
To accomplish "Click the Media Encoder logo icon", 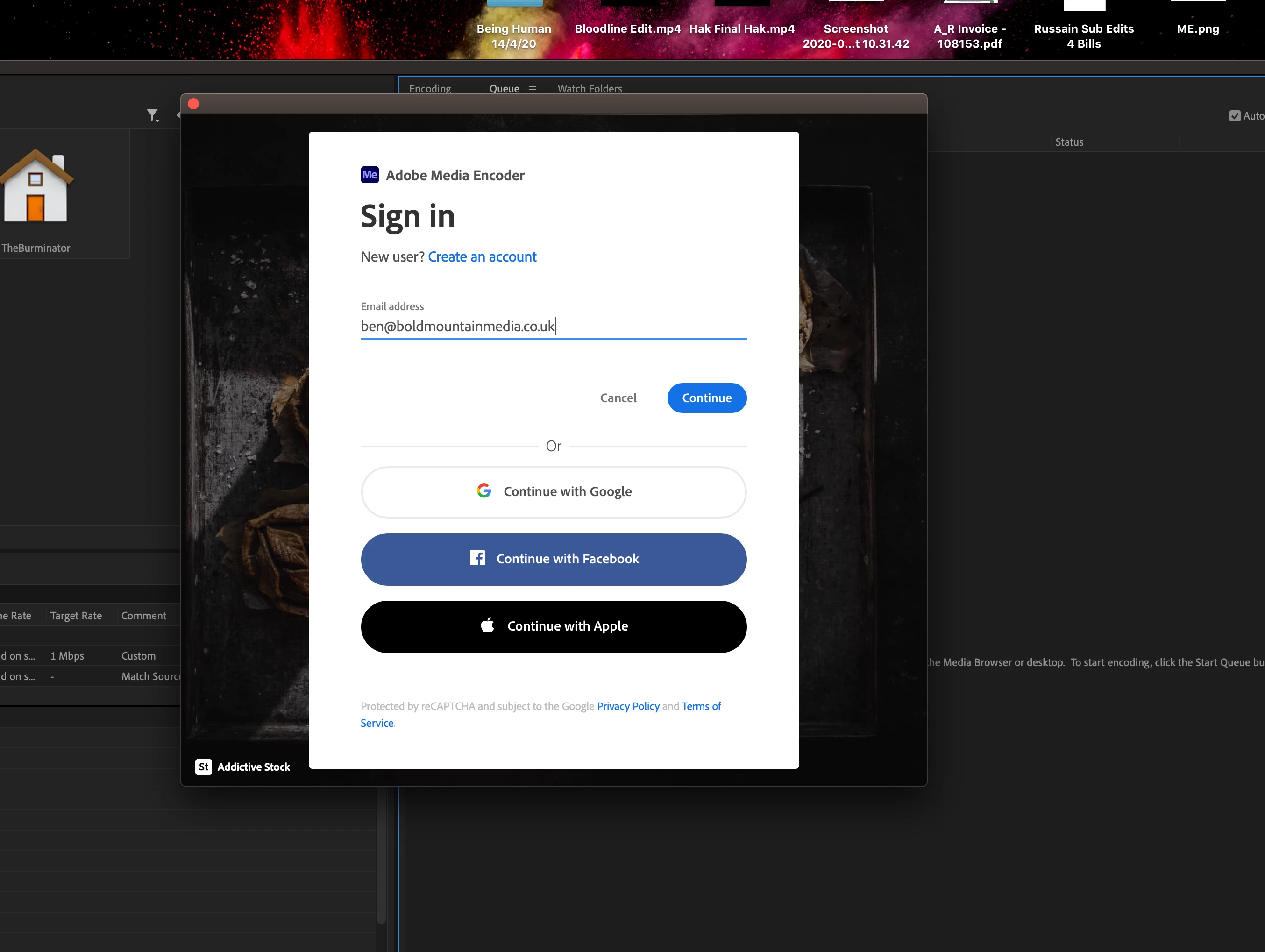I will (370, 175).
